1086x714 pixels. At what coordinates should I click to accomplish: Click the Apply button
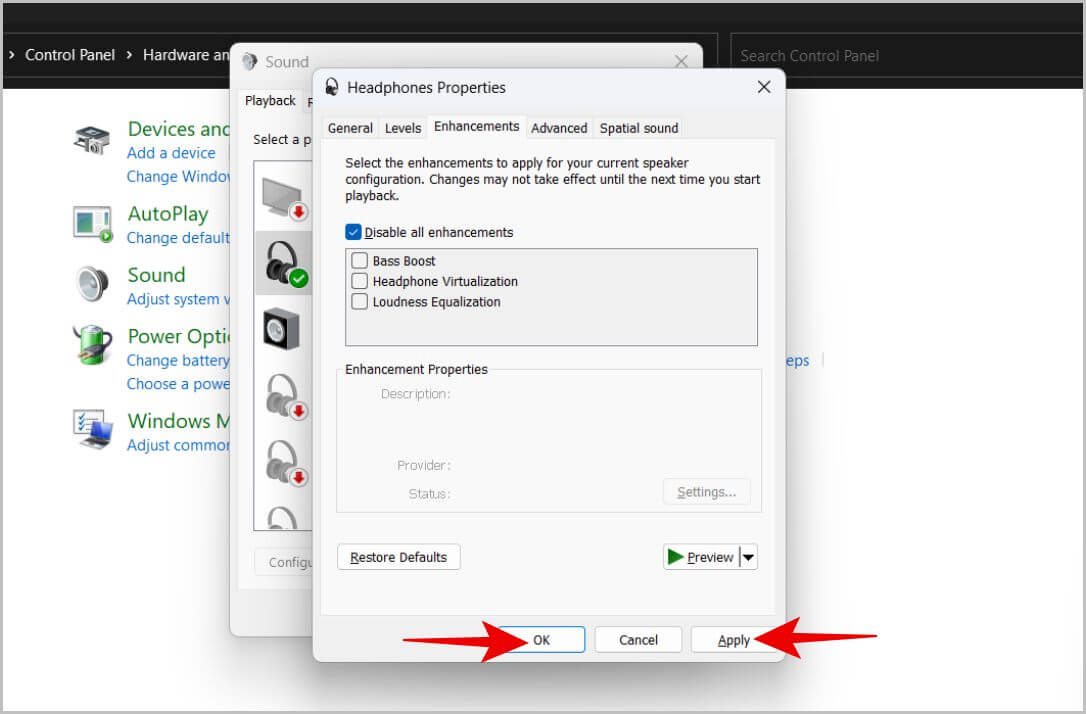tap(734, 640)
